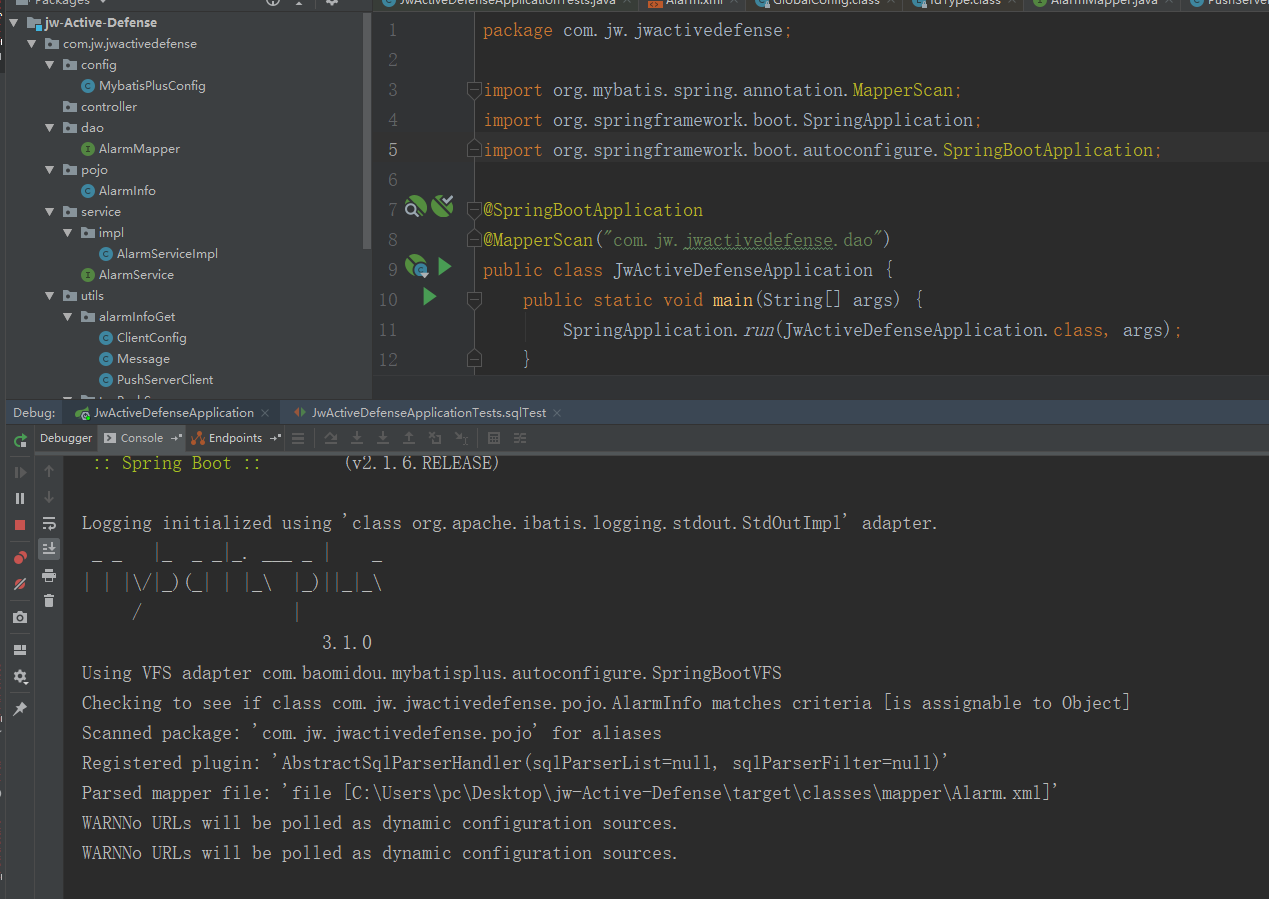Collapse the com.jw.jwactivedefense package
Screen dimensions: 1269x899
[32, 44]
